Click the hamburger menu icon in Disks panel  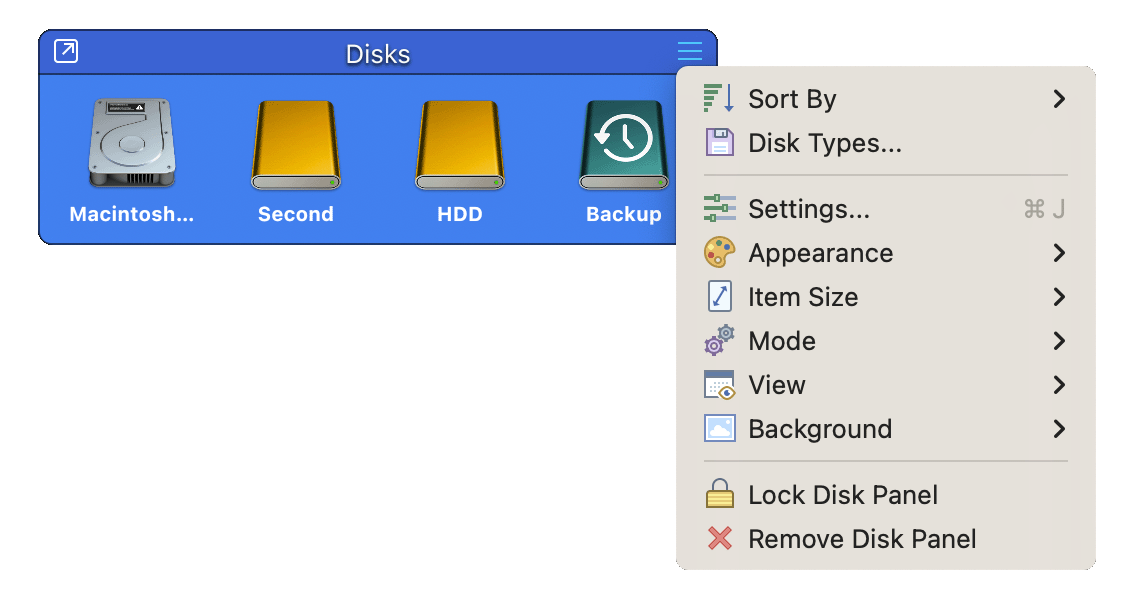690,51
